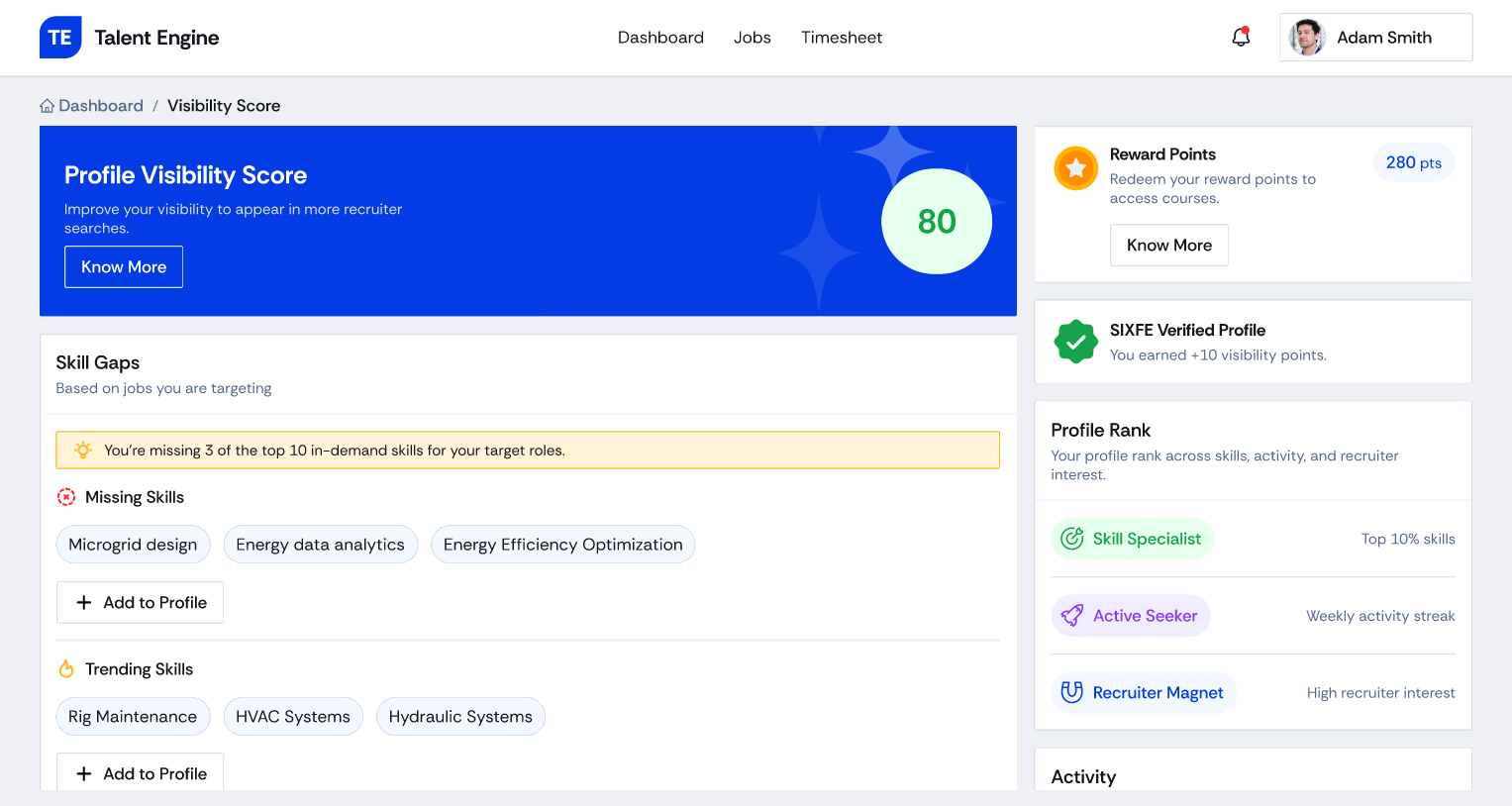
Task: Click 'High recruiter interest' text
Action: pos(1381,693)
